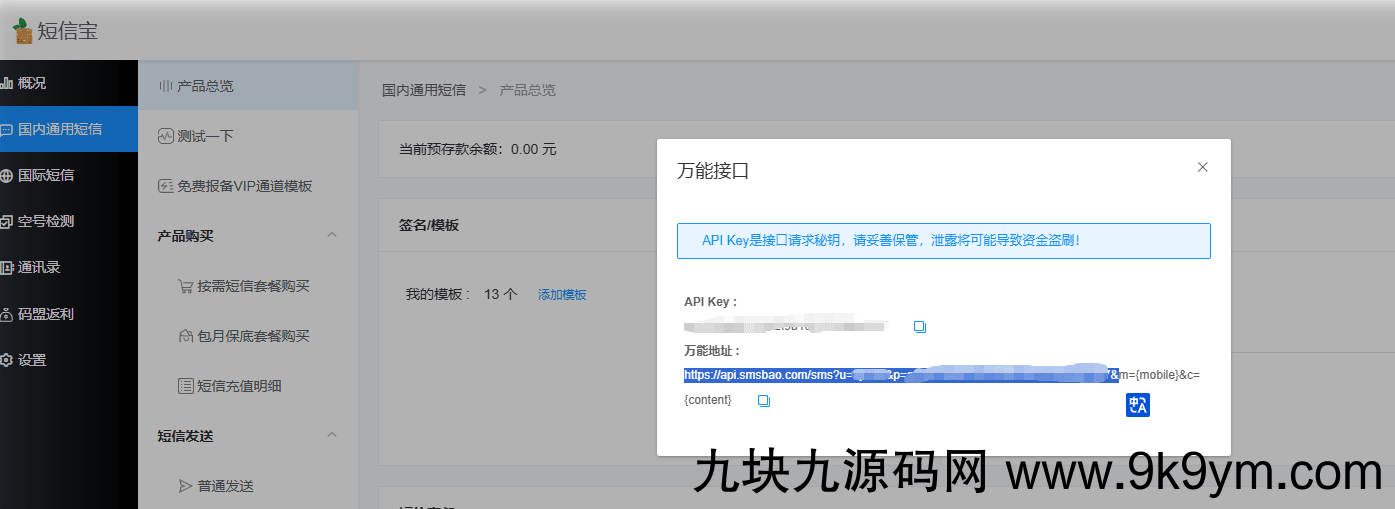
Task: Click the {content} parameter text
Action: [708, 400]
